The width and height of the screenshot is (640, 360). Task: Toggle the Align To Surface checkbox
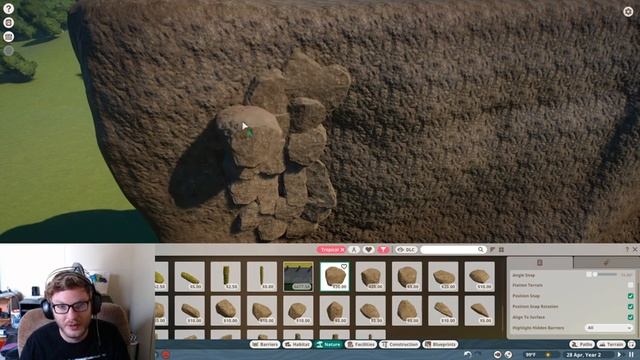click(x=631, y=317)
